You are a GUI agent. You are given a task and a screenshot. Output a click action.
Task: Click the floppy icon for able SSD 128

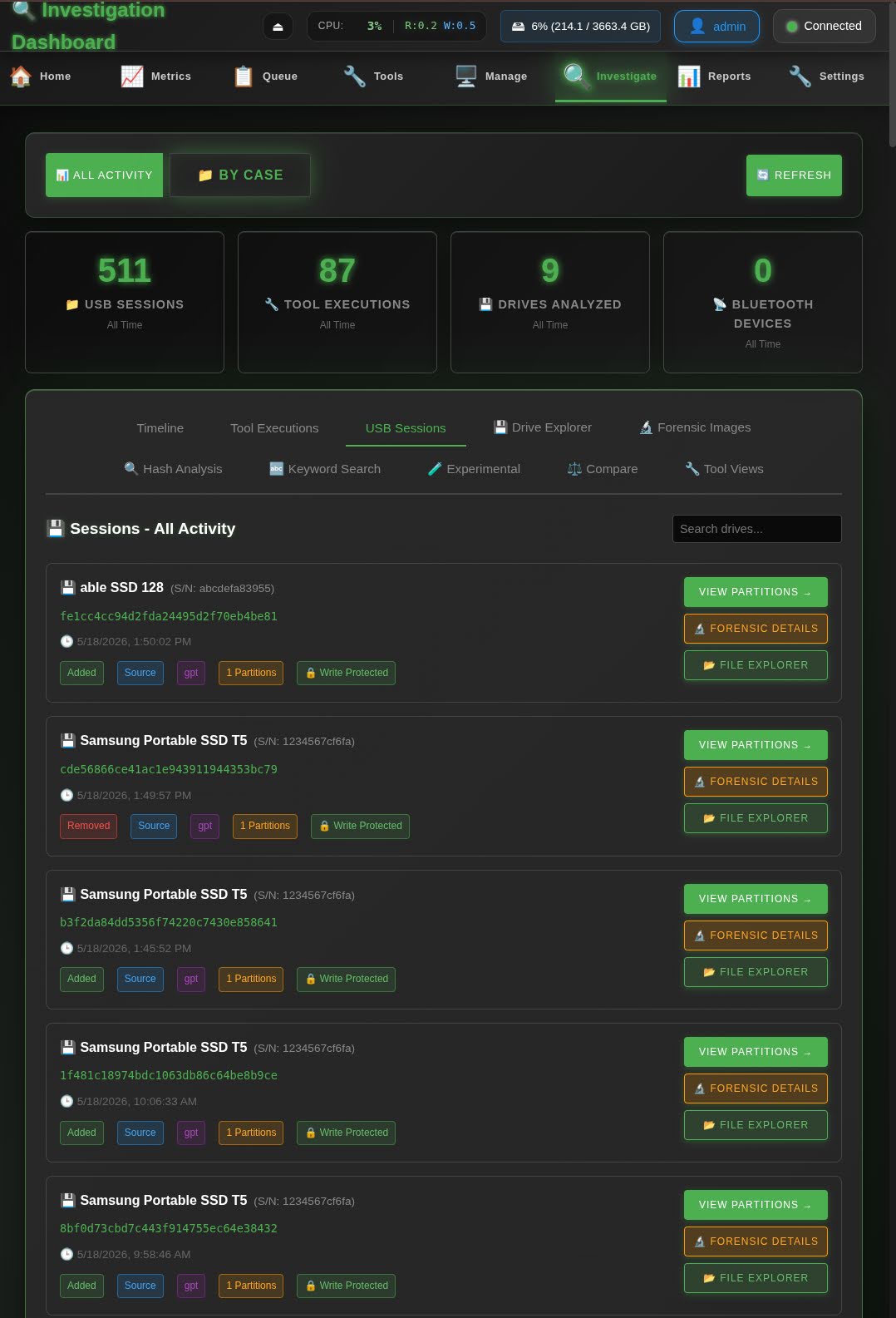(68, 588)
